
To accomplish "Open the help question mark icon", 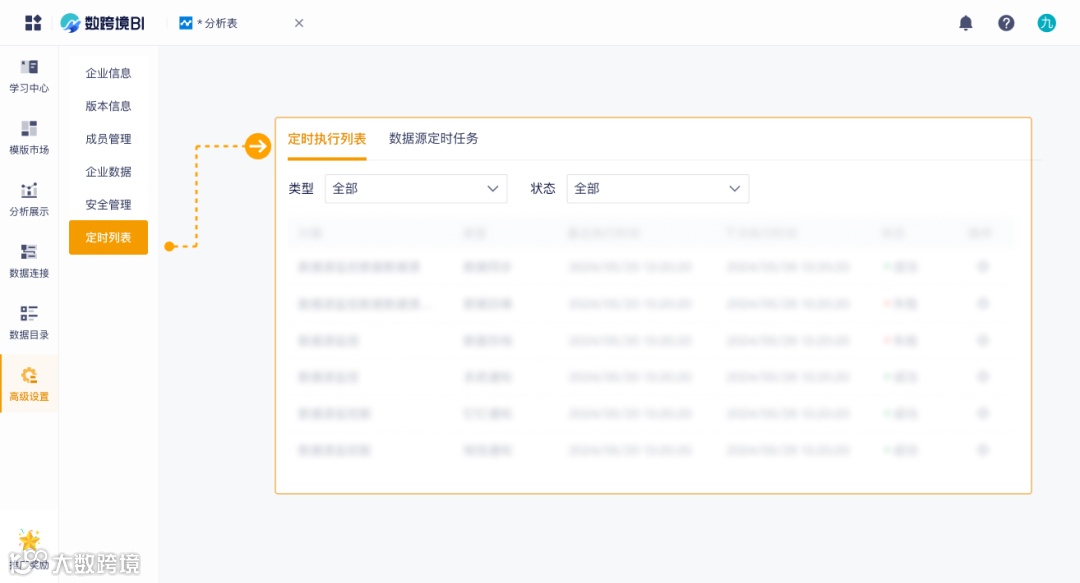I will point(1006,23).
